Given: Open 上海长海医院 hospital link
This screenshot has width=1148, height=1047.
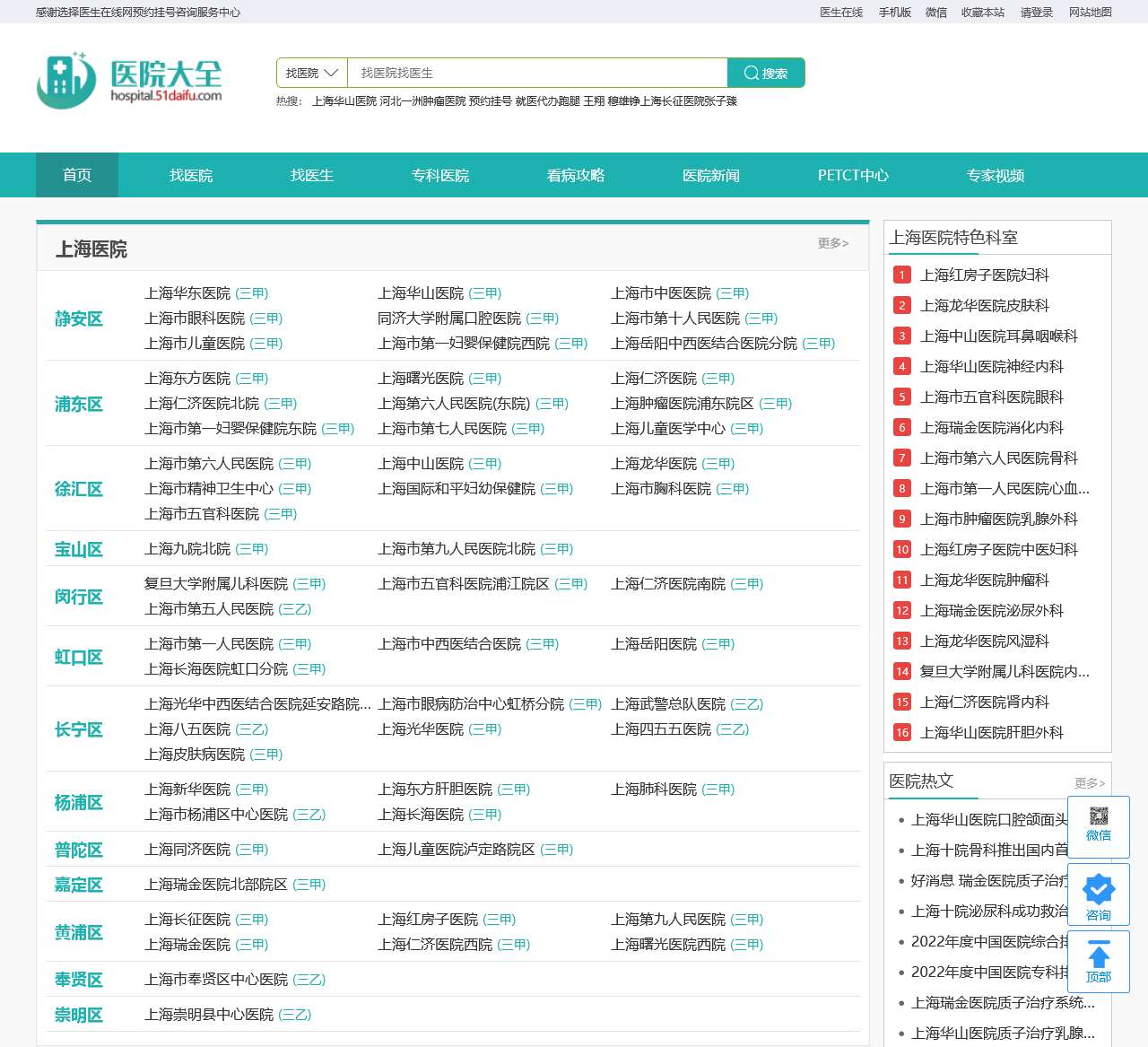Looking at the screenshot, I should click(x=421, y=815).
